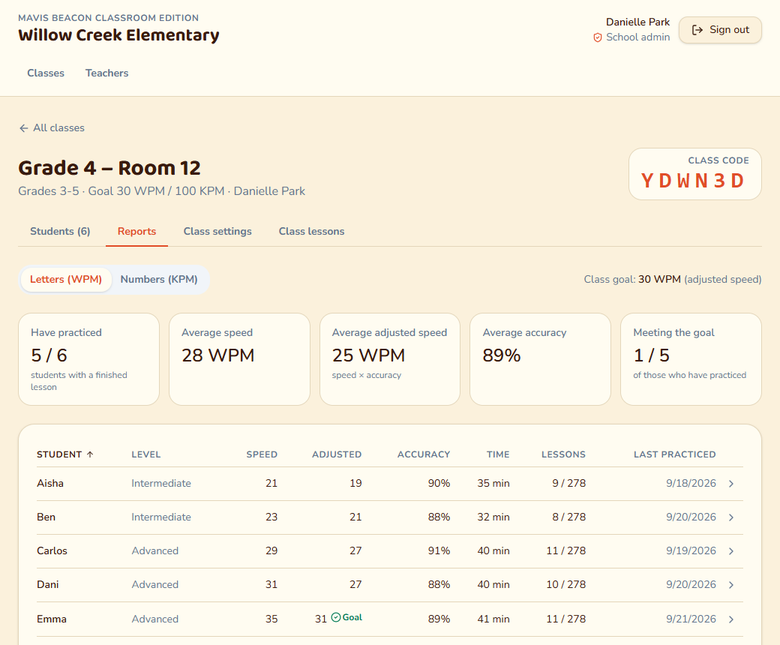Open the Teachers navigation item

click(x=107, y=73)
